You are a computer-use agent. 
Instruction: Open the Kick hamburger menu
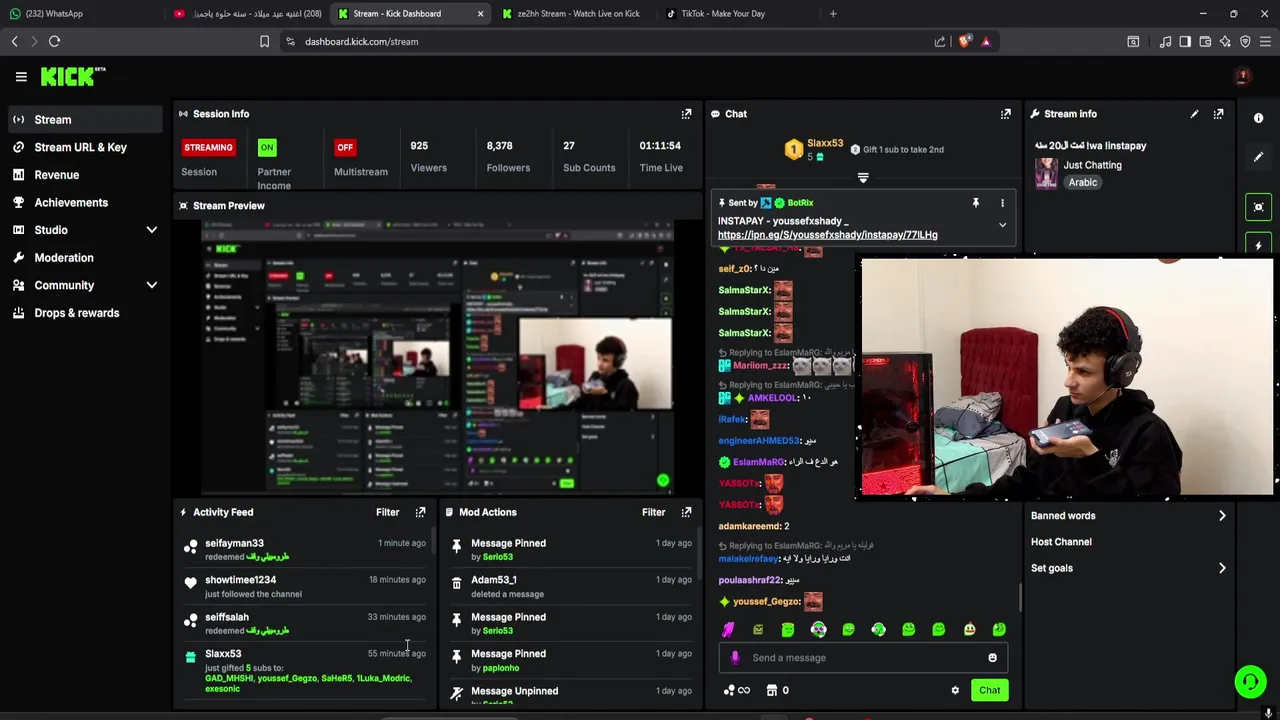click(21, 77)
